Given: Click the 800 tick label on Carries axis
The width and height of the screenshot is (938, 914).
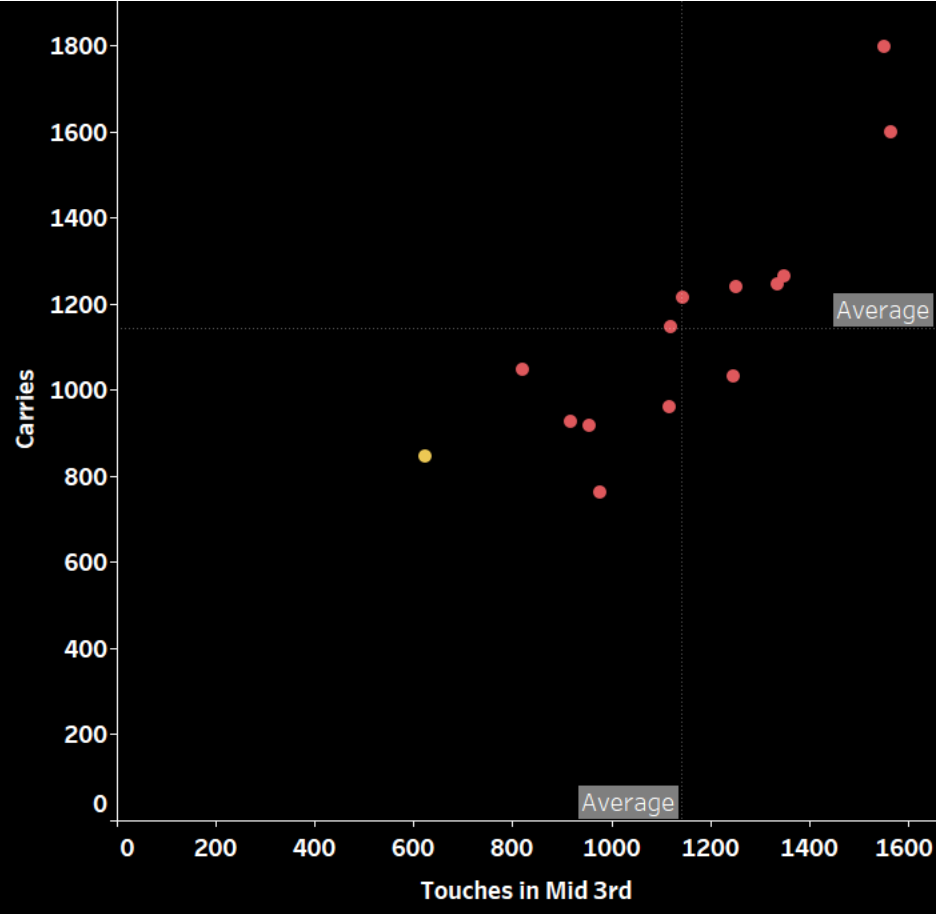Looking at the screenshot, I should [86, 477].
